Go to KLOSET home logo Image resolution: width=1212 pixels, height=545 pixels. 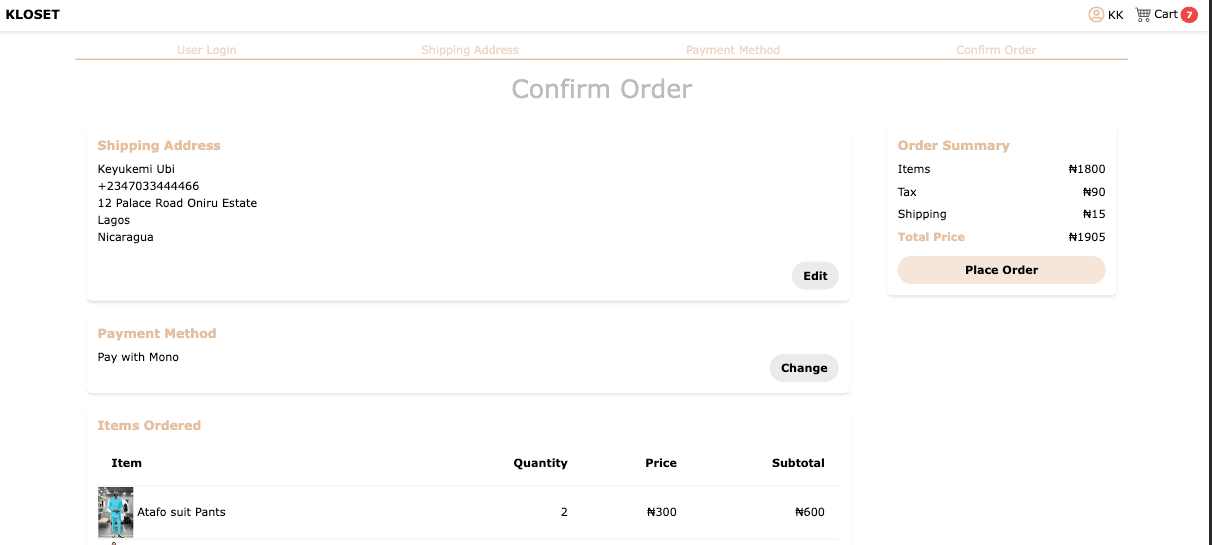(x=33, y=15)
